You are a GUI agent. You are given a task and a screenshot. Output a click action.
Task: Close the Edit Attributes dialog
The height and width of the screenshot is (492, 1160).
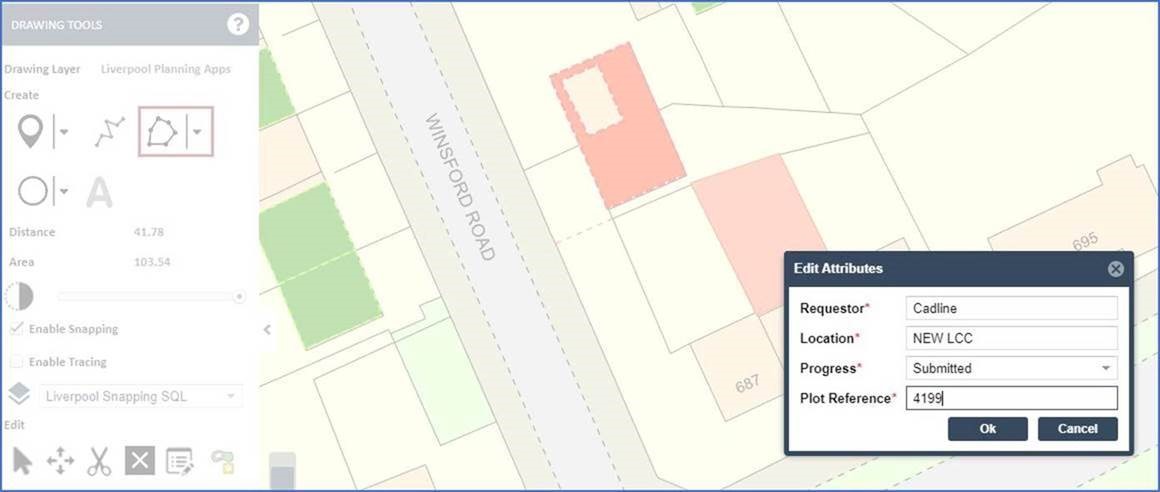pos(1116,269)
